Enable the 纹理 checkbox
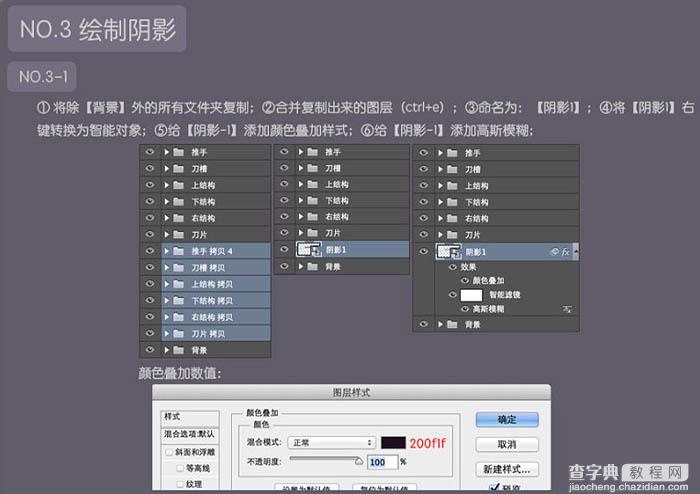 (x=180, y=484)
